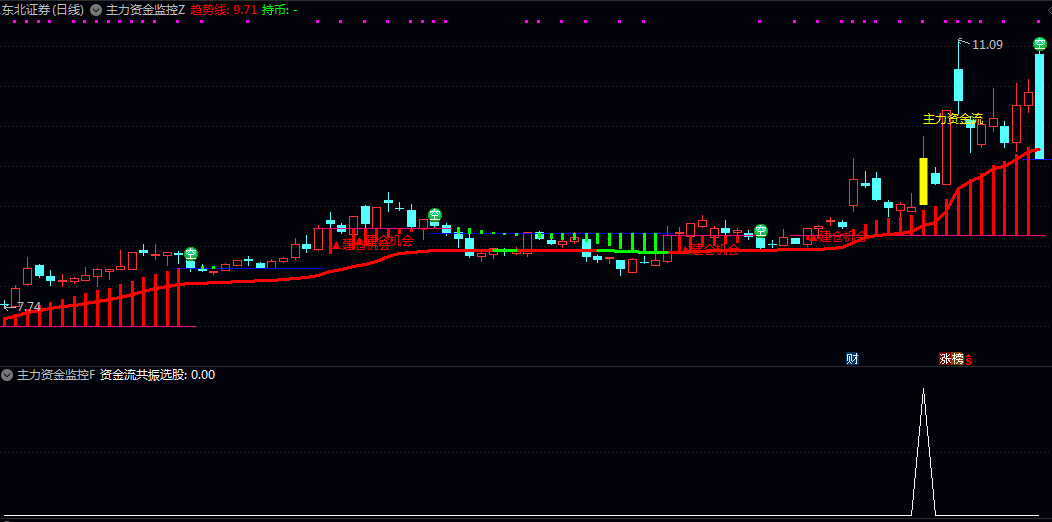This screenshot has height=522, width=1052.
Task: Click the red S marker icon
Action: pyautogui.click(x=968, y=360)
